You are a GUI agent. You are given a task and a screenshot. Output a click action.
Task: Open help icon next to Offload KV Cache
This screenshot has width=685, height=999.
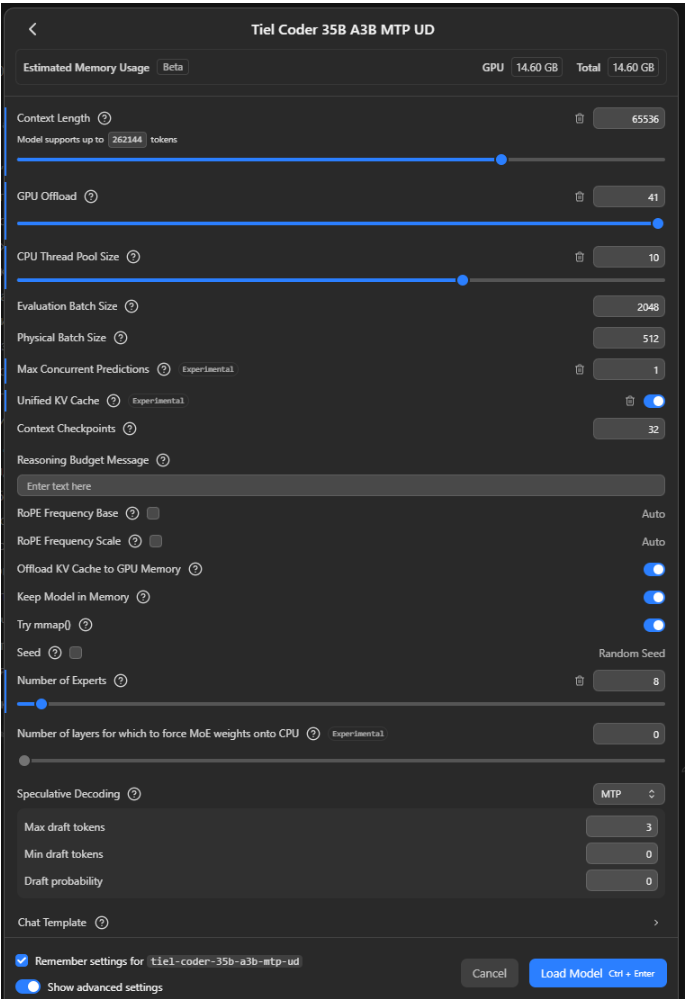pyautogui.click(x=196, y=569)
